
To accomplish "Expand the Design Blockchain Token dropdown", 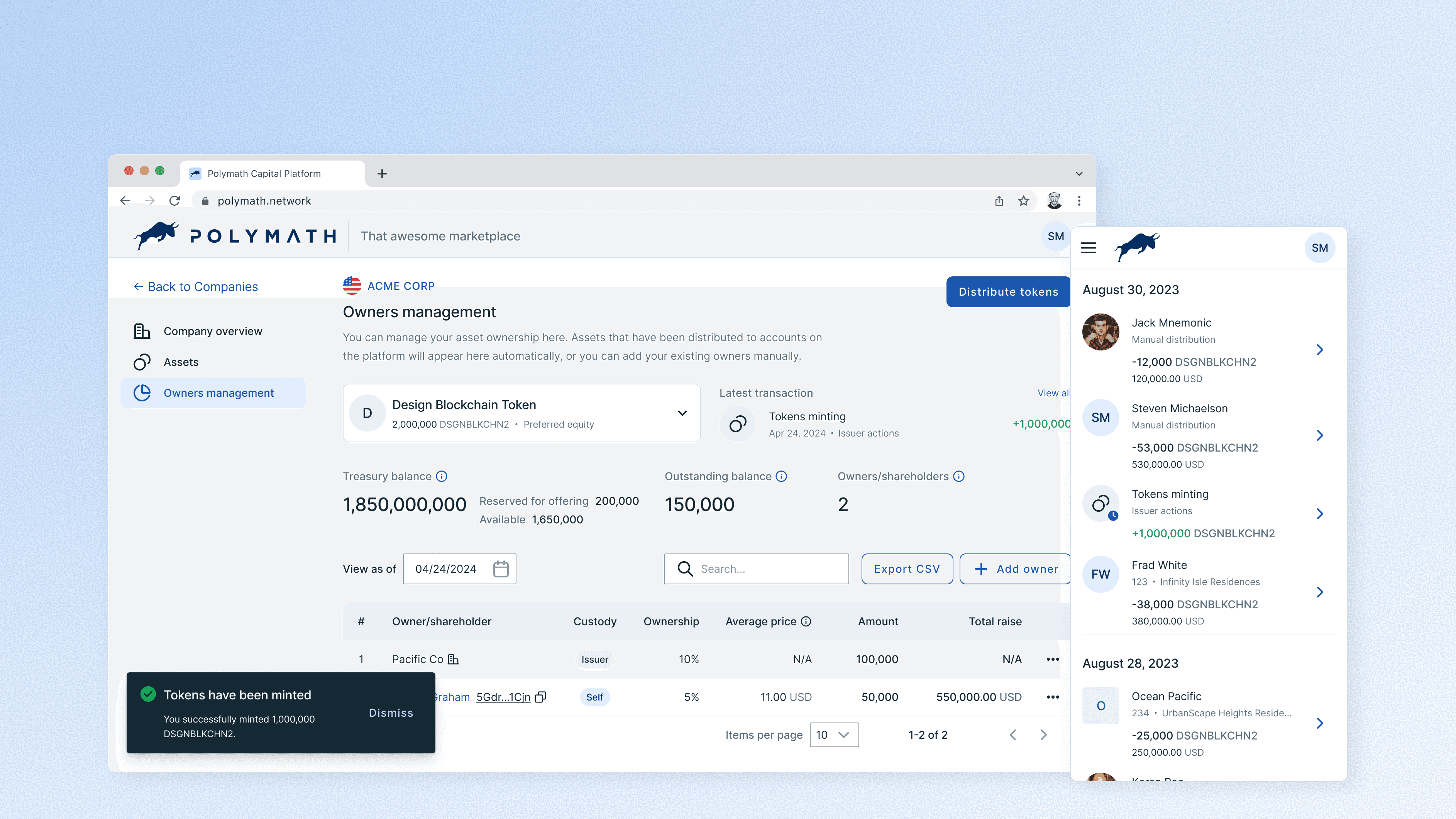I will (x=682, y=413).
